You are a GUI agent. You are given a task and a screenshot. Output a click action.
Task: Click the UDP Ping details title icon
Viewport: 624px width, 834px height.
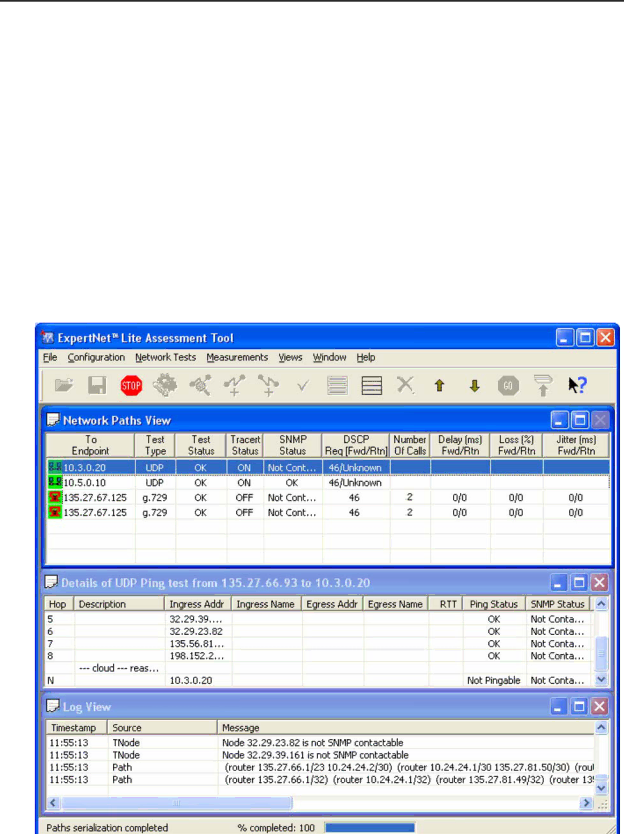point(51,582)
